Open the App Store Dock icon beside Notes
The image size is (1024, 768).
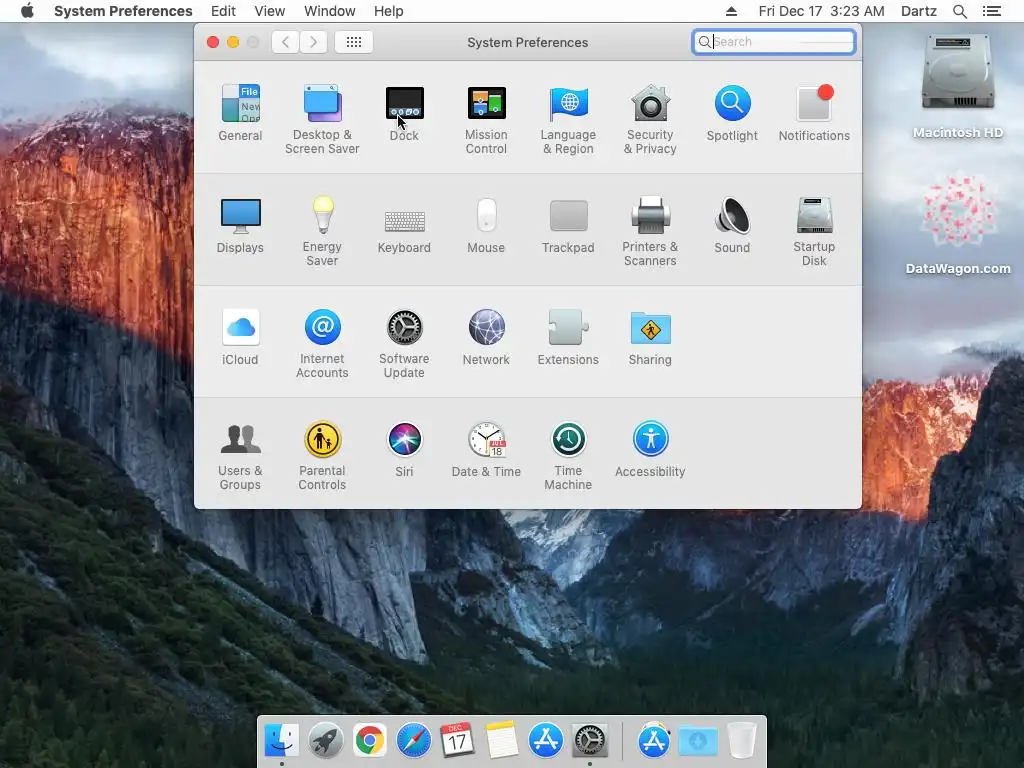tap(545, 741)
